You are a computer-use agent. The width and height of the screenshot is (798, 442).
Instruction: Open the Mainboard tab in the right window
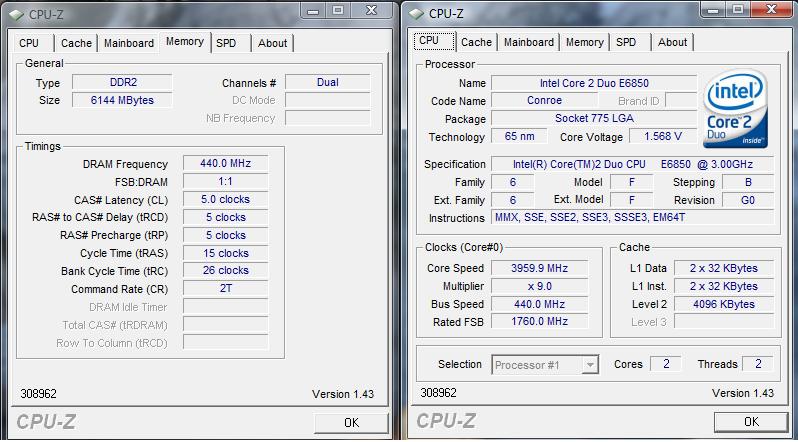(x=529, y=42)
